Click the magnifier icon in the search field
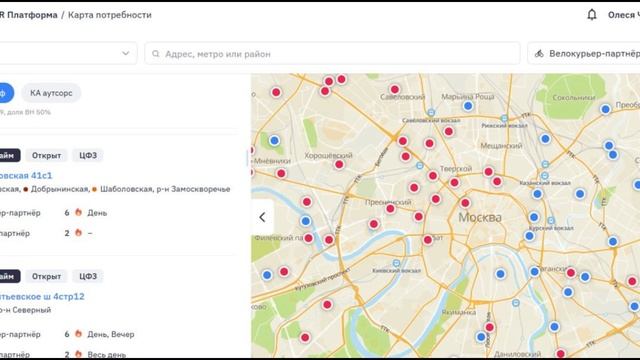 (156, 53)
